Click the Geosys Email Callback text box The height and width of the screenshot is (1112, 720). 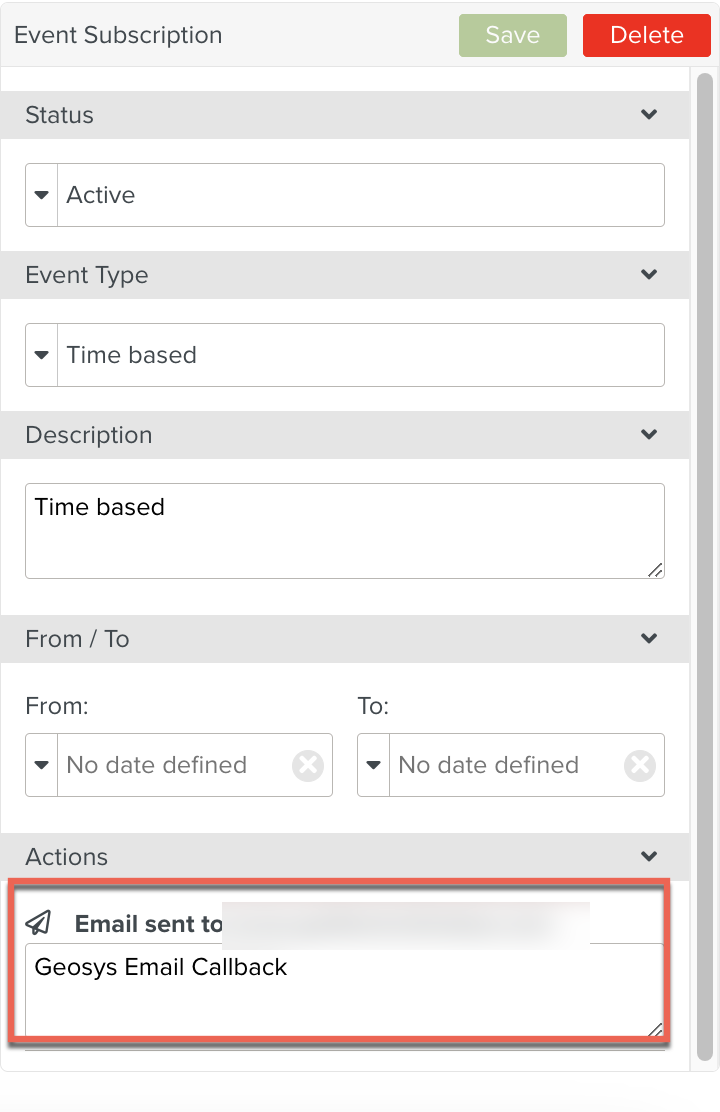344,989
